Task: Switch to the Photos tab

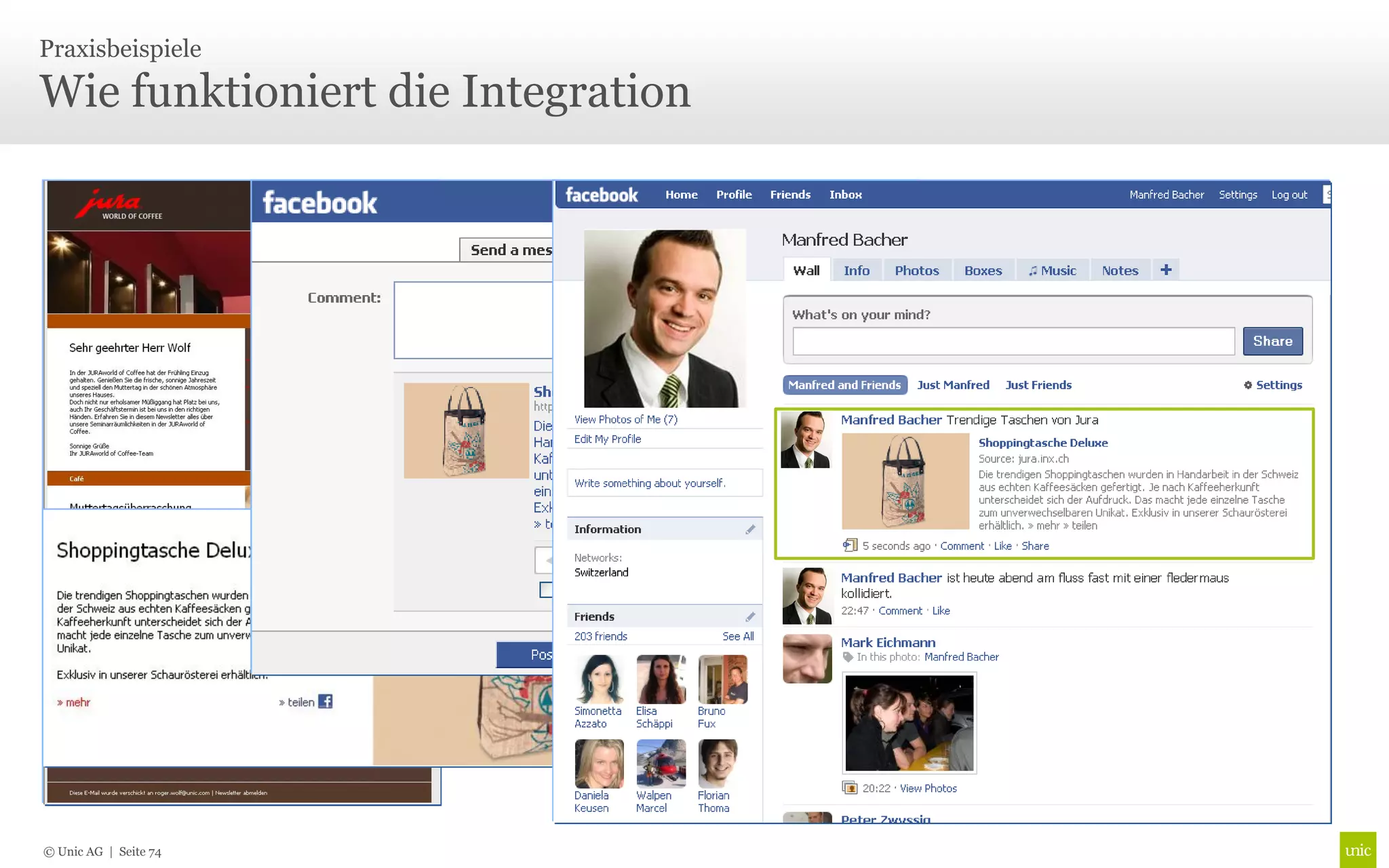Action: click(x=917, y=271)
